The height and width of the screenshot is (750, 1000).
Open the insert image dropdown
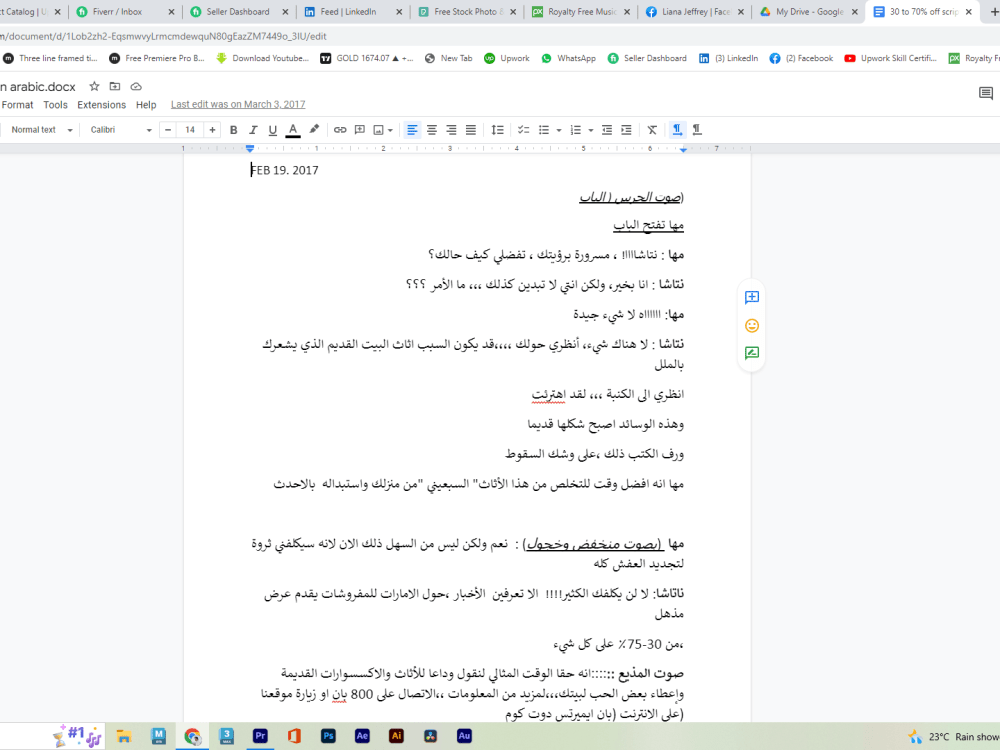coord(383,130)
